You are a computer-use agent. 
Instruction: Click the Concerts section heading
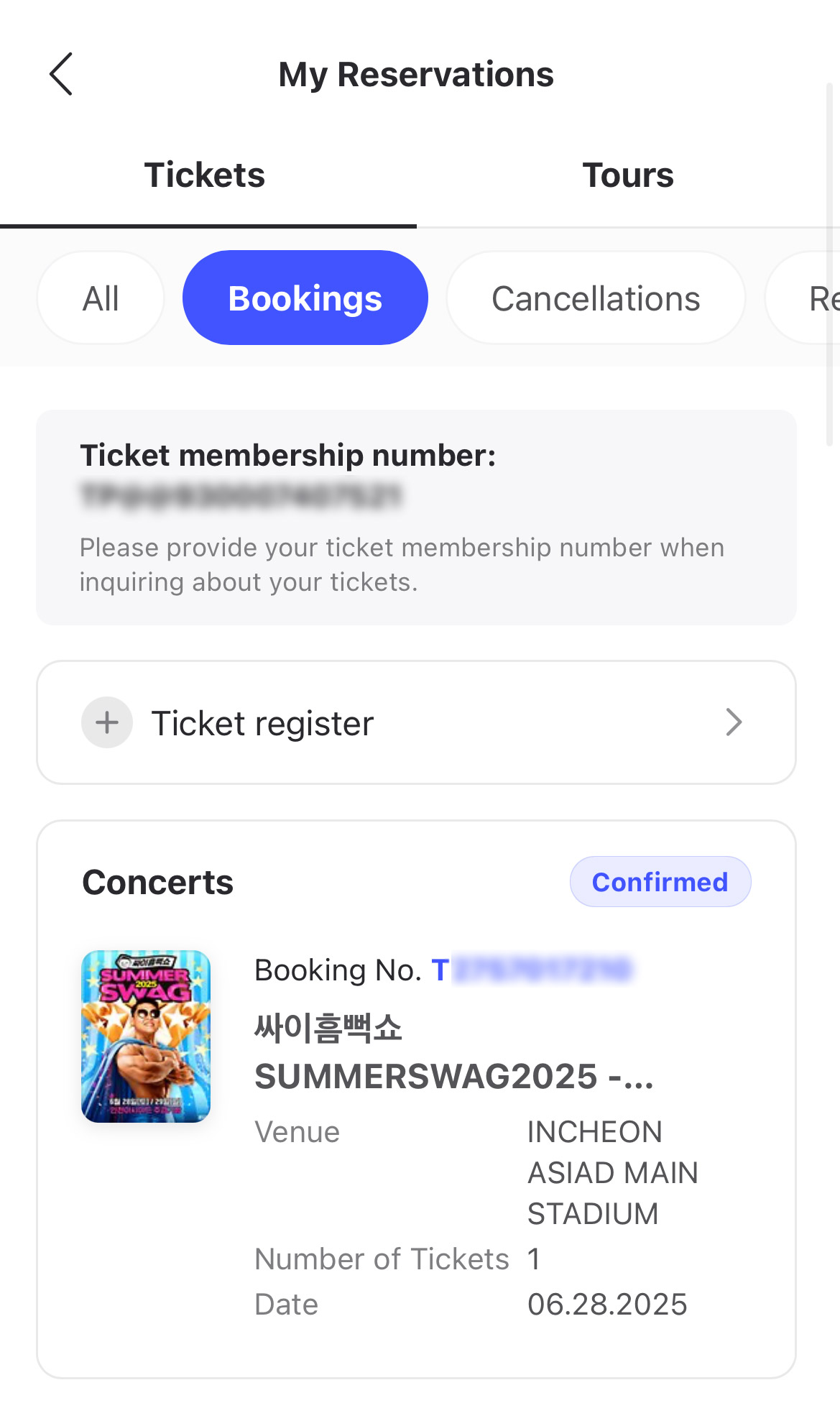point(158,883)
